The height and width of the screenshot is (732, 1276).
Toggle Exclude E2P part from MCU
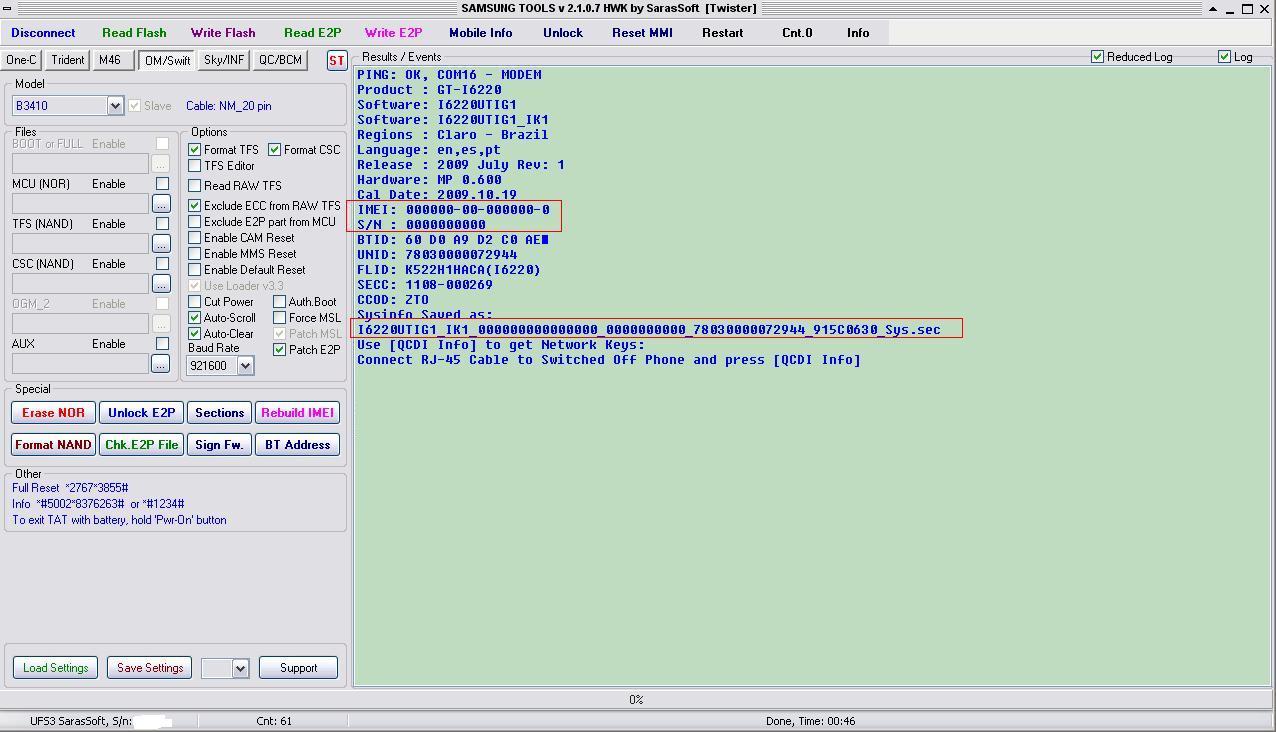pyautogui.click(x=195, y=222)
